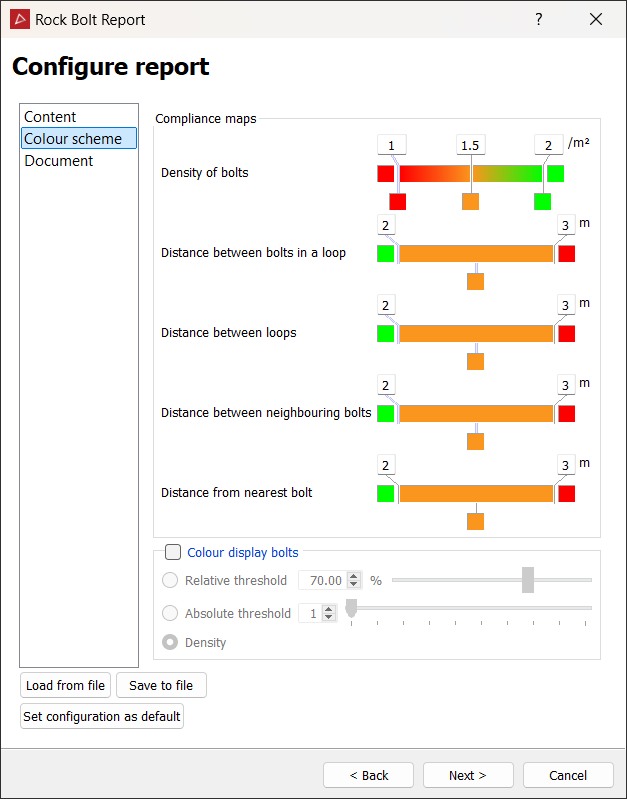Click red swatch left of Density gradient

click(385, 173)
